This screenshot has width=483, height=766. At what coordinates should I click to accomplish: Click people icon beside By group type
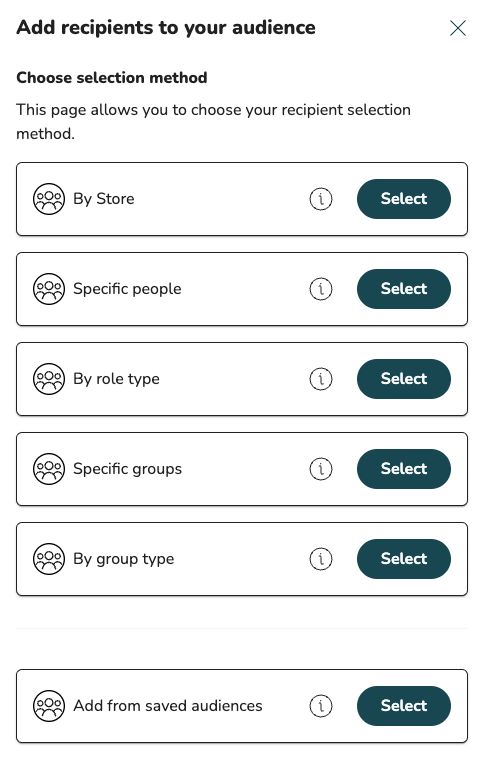click(49, 558)
